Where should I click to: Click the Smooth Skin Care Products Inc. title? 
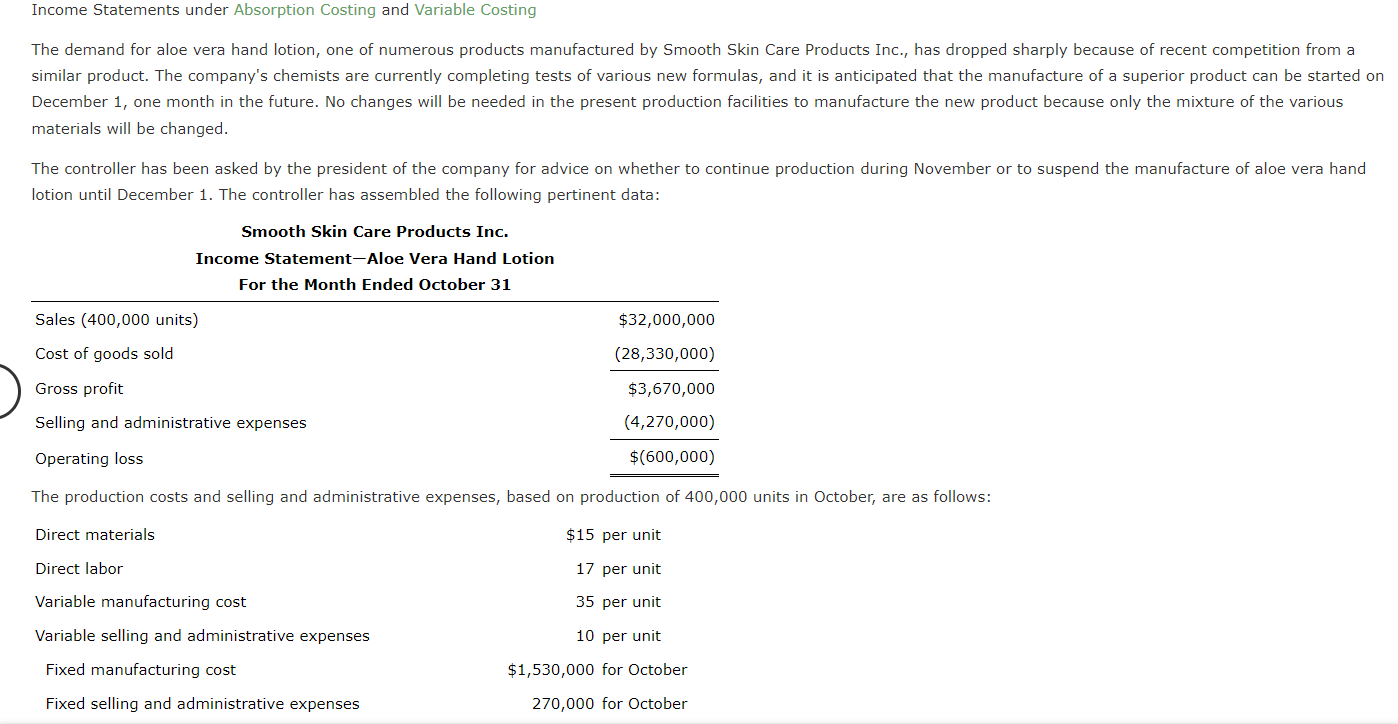tap(374, 231)
